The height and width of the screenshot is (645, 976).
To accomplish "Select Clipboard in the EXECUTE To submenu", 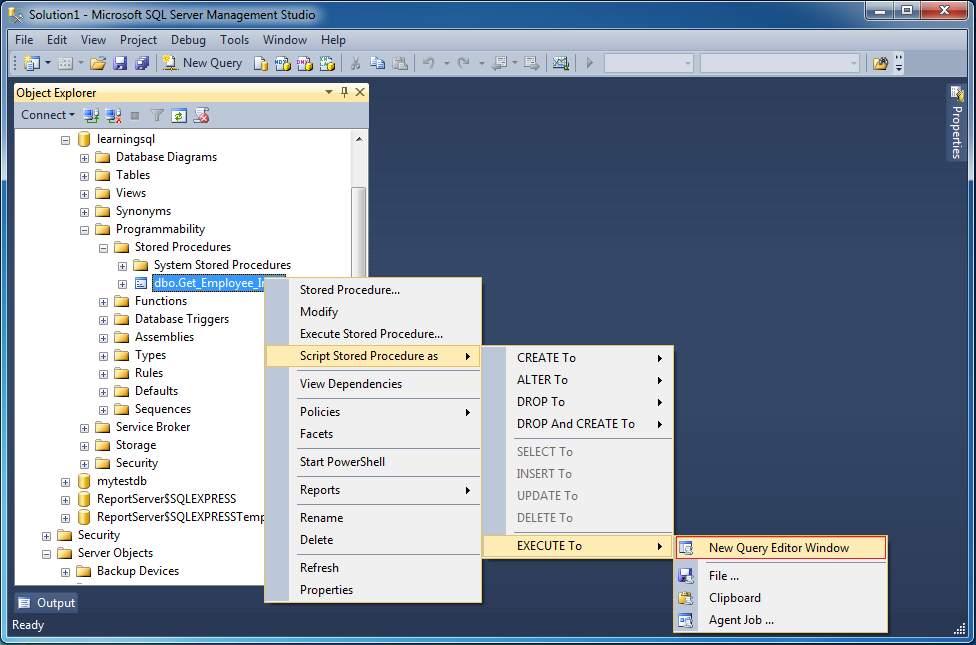I will point(781,598).
